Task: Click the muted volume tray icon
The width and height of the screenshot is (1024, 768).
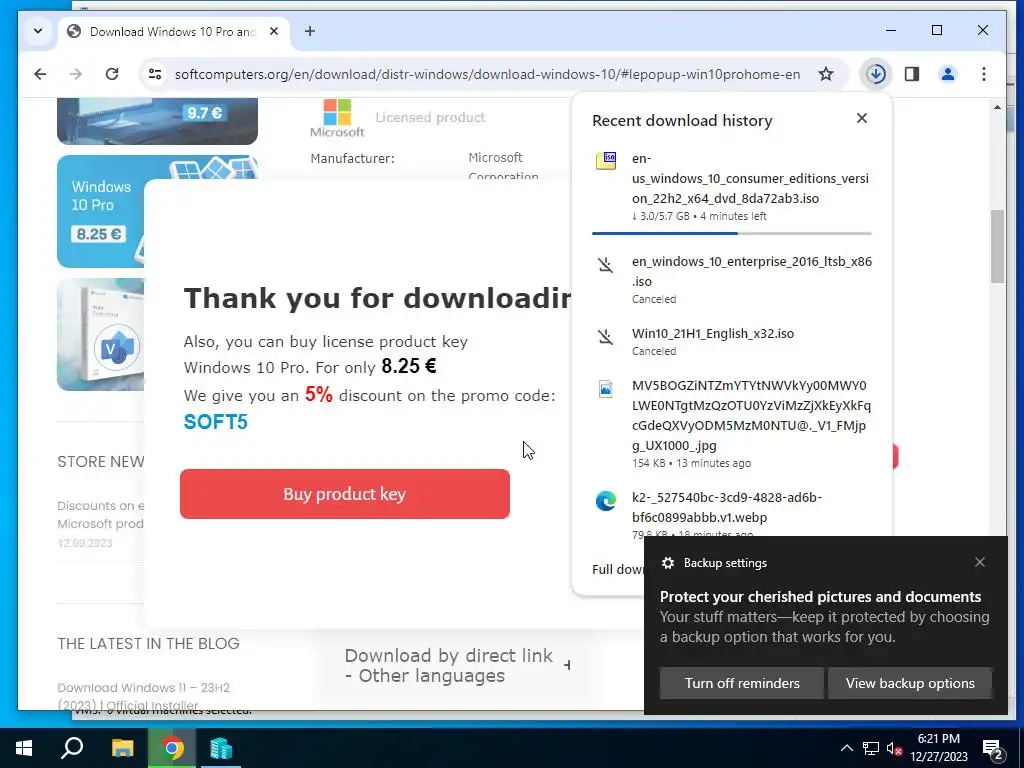Action: tap(894, 748)
